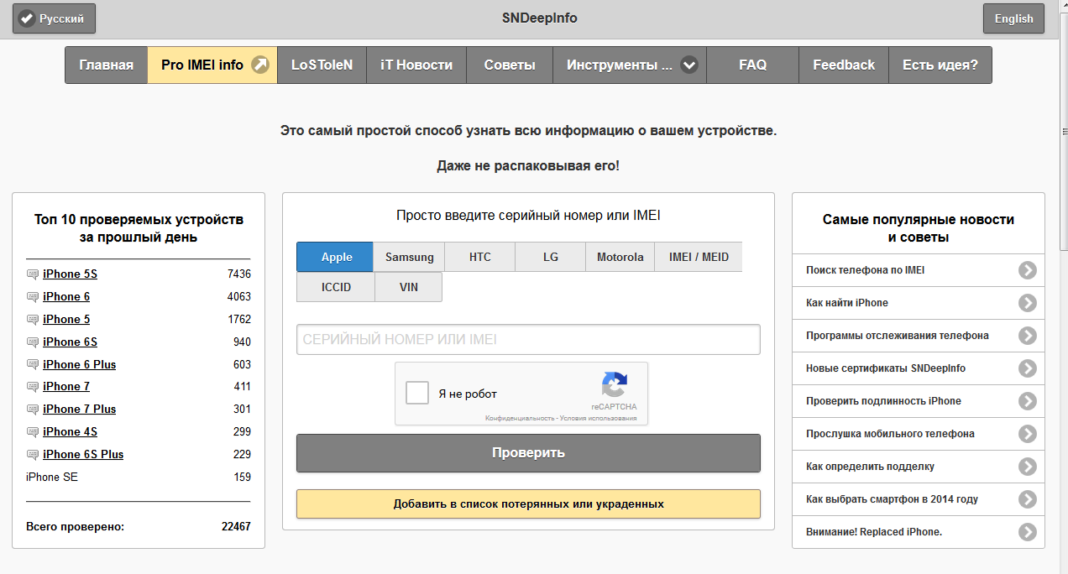
Task: Click the comment icon beside iPhone 6S
Action: coord(32,342)
